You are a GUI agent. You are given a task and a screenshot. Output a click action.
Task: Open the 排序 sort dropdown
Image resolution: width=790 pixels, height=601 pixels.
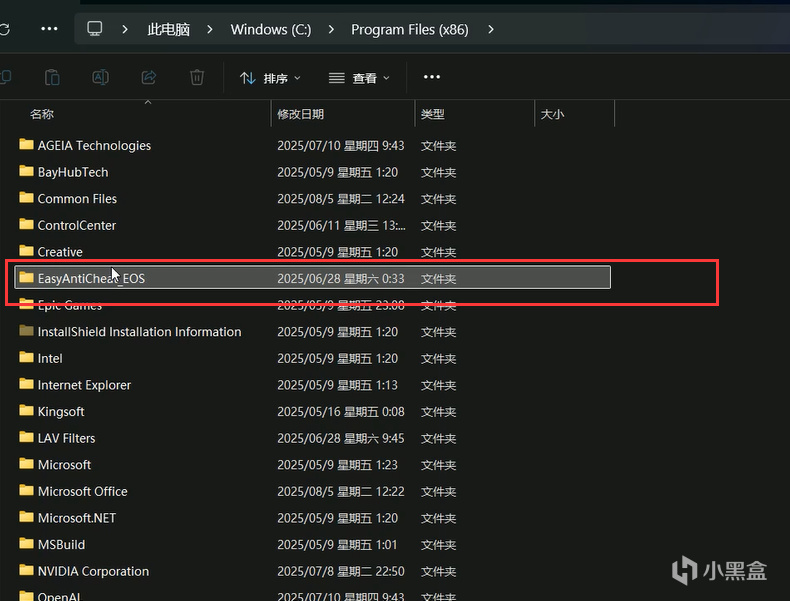pyautogui.click(x=271, y=78)
